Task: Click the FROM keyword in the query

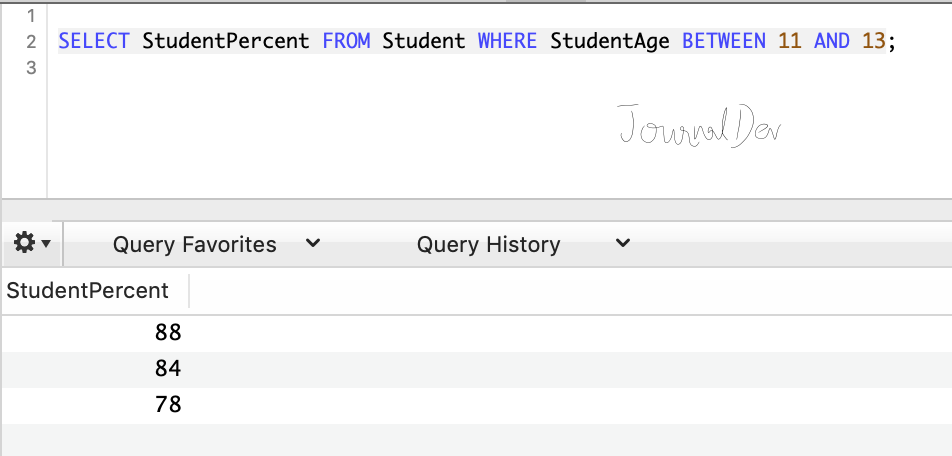Action: point(346,42)
